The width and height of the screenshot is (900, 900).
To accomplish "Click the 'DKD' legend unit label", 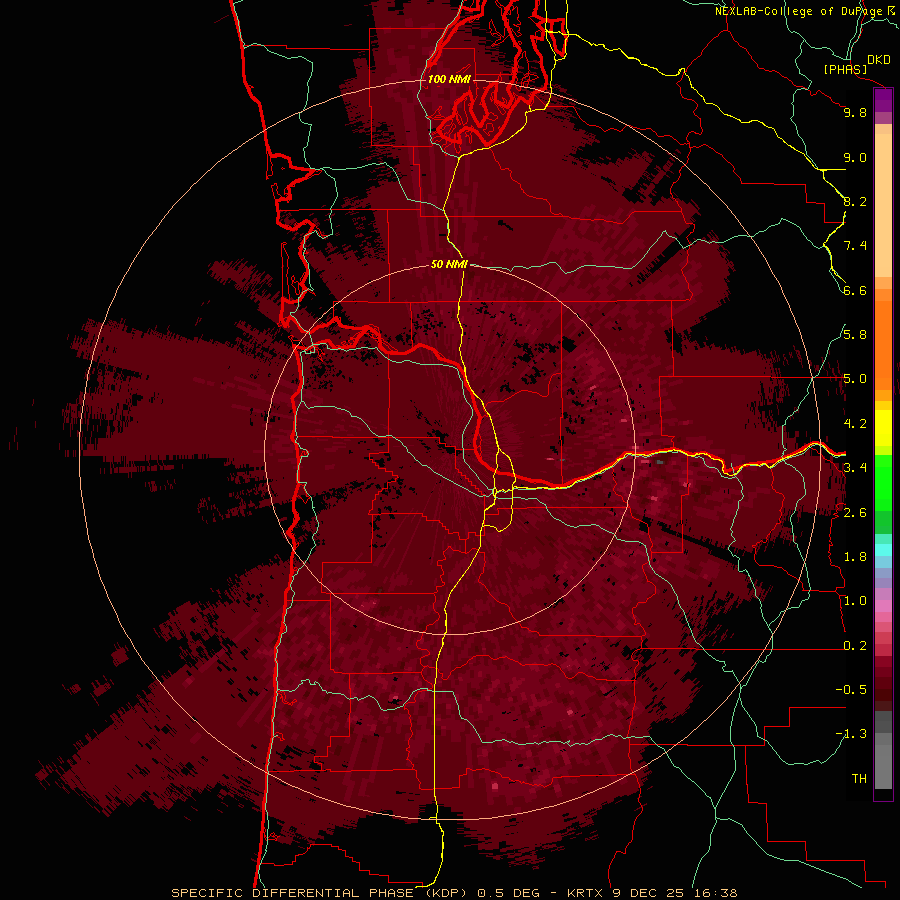I will click(878, 59).
